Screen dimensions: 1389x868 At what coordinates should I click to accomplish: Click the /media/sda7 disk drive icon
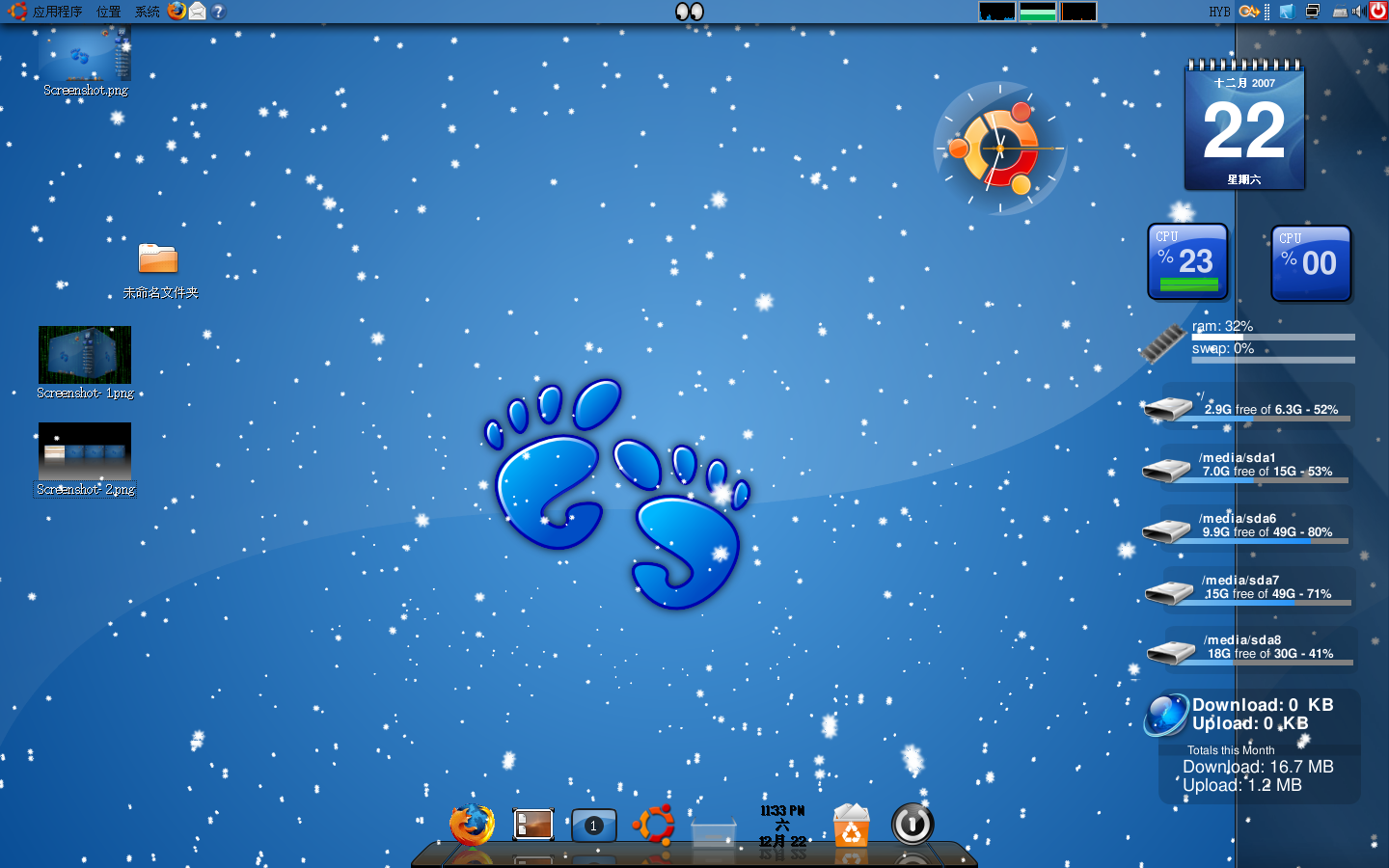pyautogui.click(x=1169, y=592)
